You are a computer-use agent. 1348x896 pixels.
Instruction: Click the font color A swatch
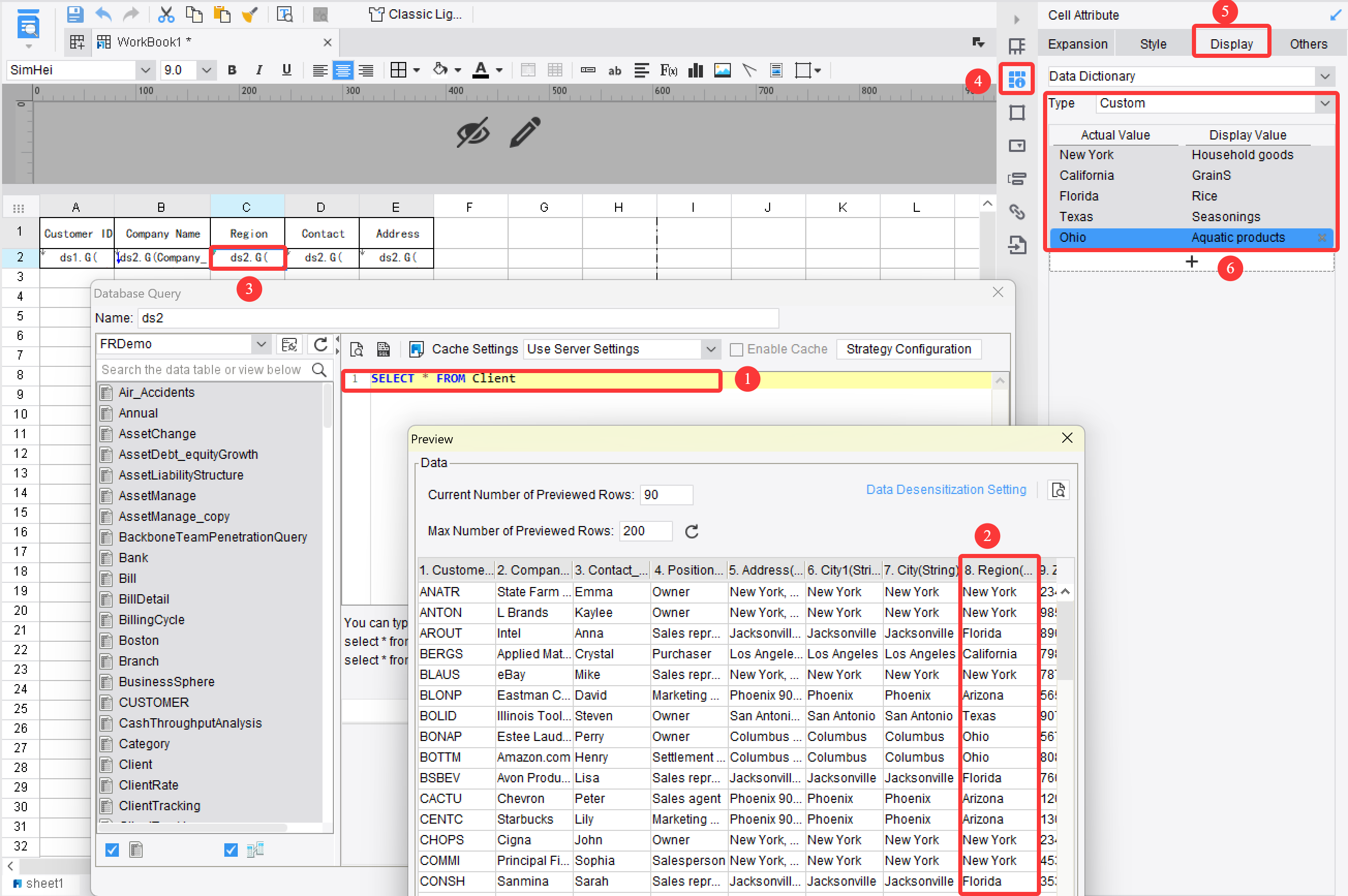click(x=481, y=70)
